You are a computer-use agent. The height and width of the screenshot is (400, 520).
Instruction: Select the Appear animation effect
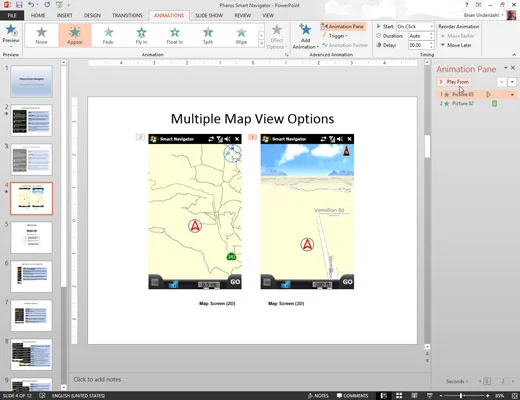pos(75,35)
